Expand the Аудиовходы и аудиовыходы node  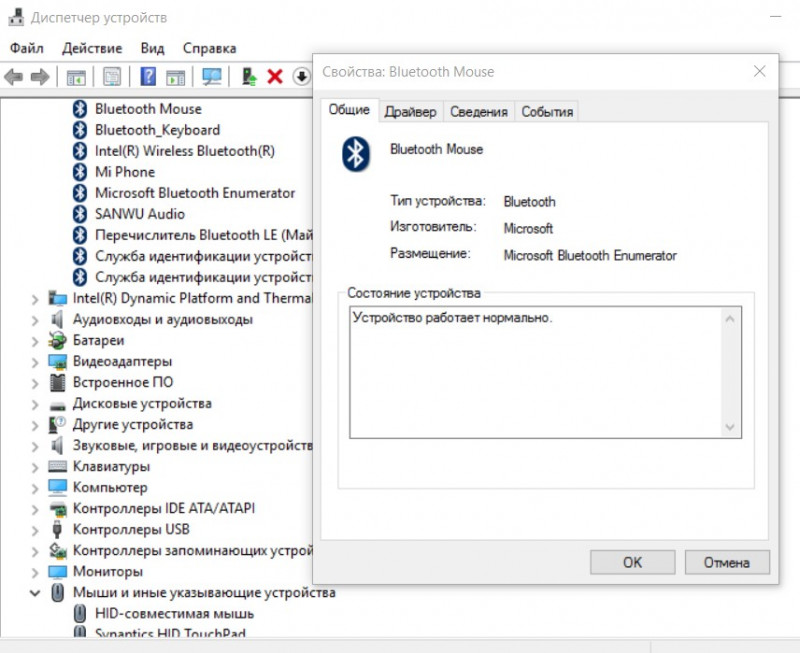point(35,320)
